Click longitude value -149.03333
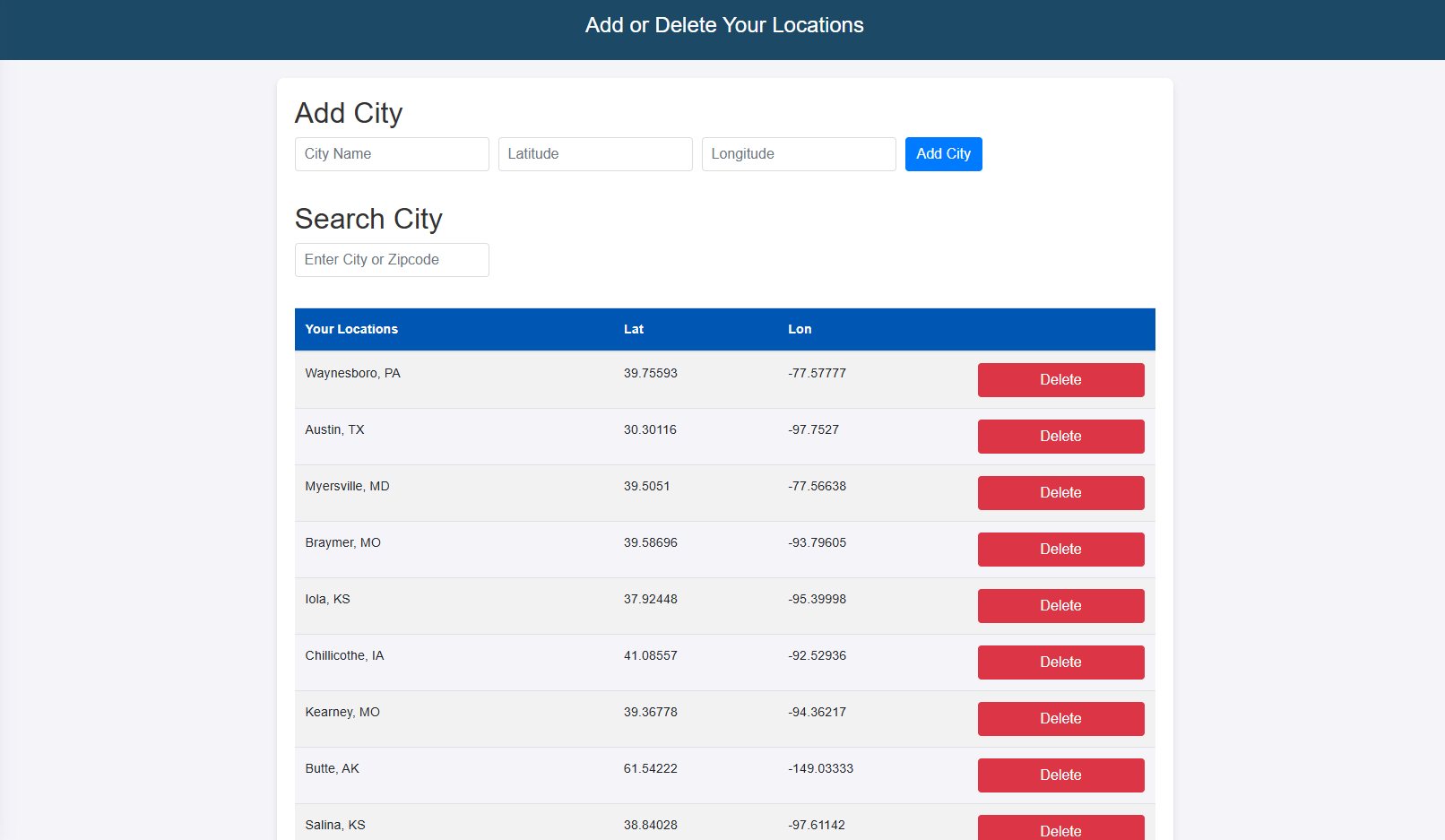1445x840 pixels. [821, 768]
